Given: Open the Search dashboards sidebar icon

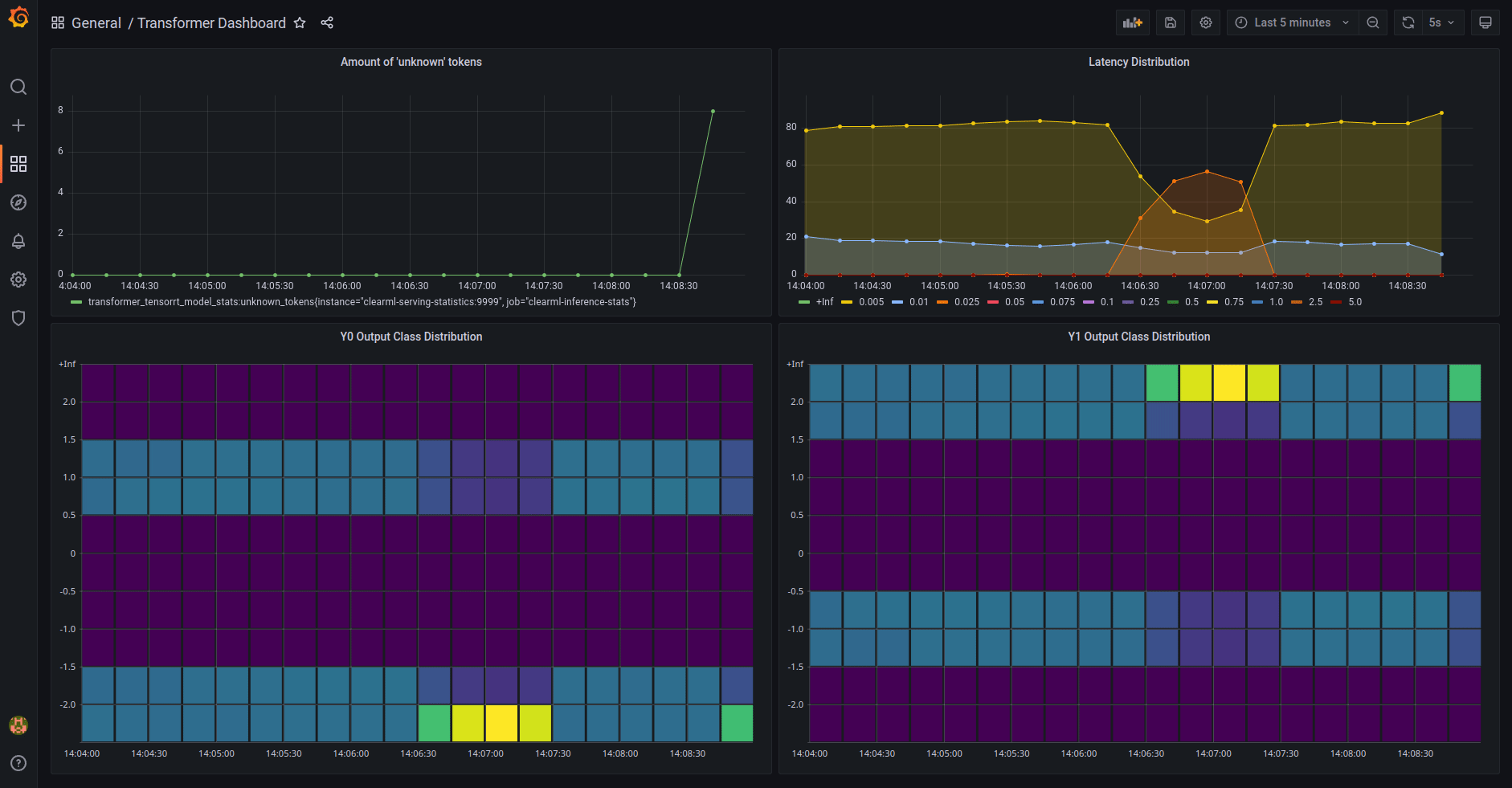Looking at the screenshot, I should point(18,87).
